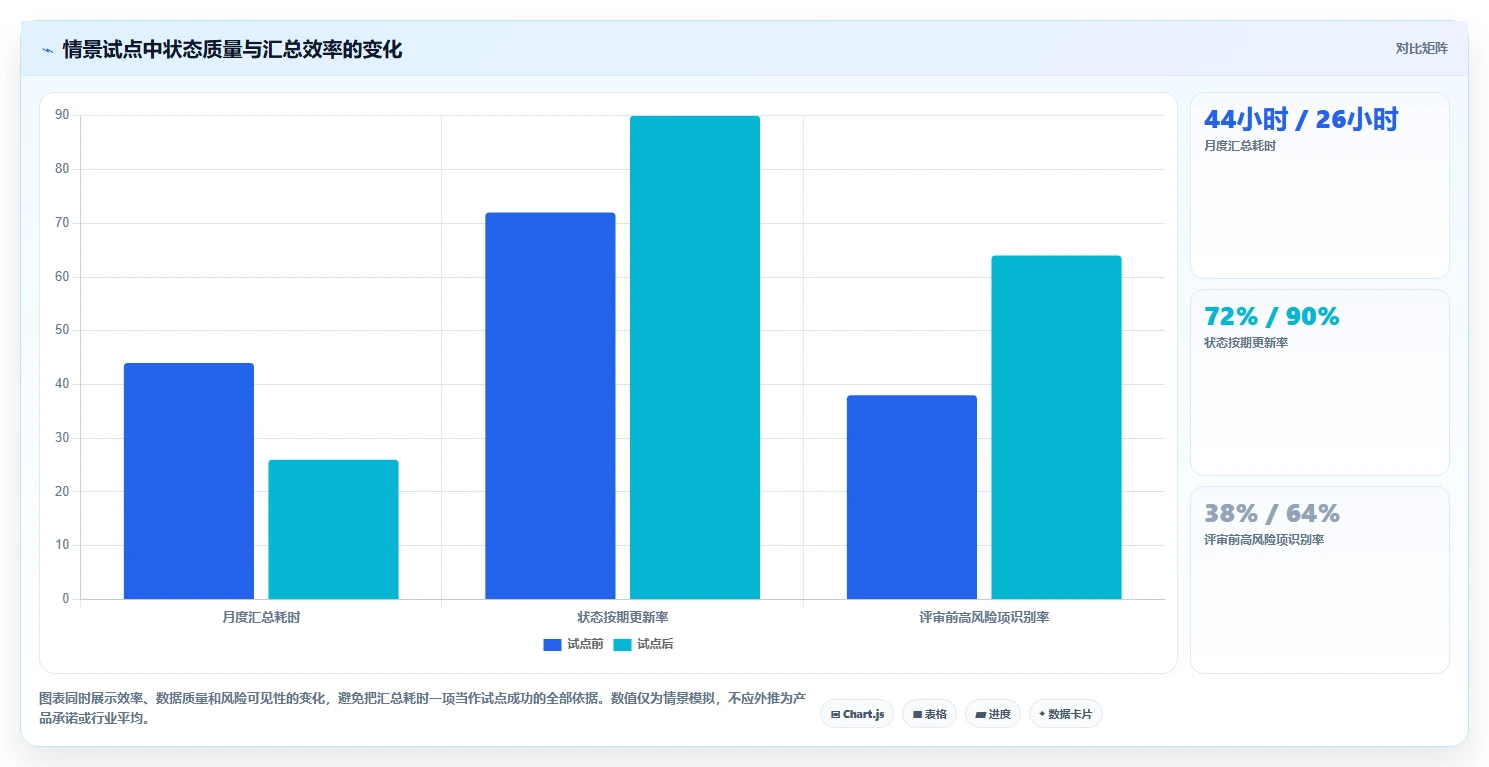Click the y-axis tick labeled 20
This screenshot has width=1489, height=767.
(x=63, y=492)
